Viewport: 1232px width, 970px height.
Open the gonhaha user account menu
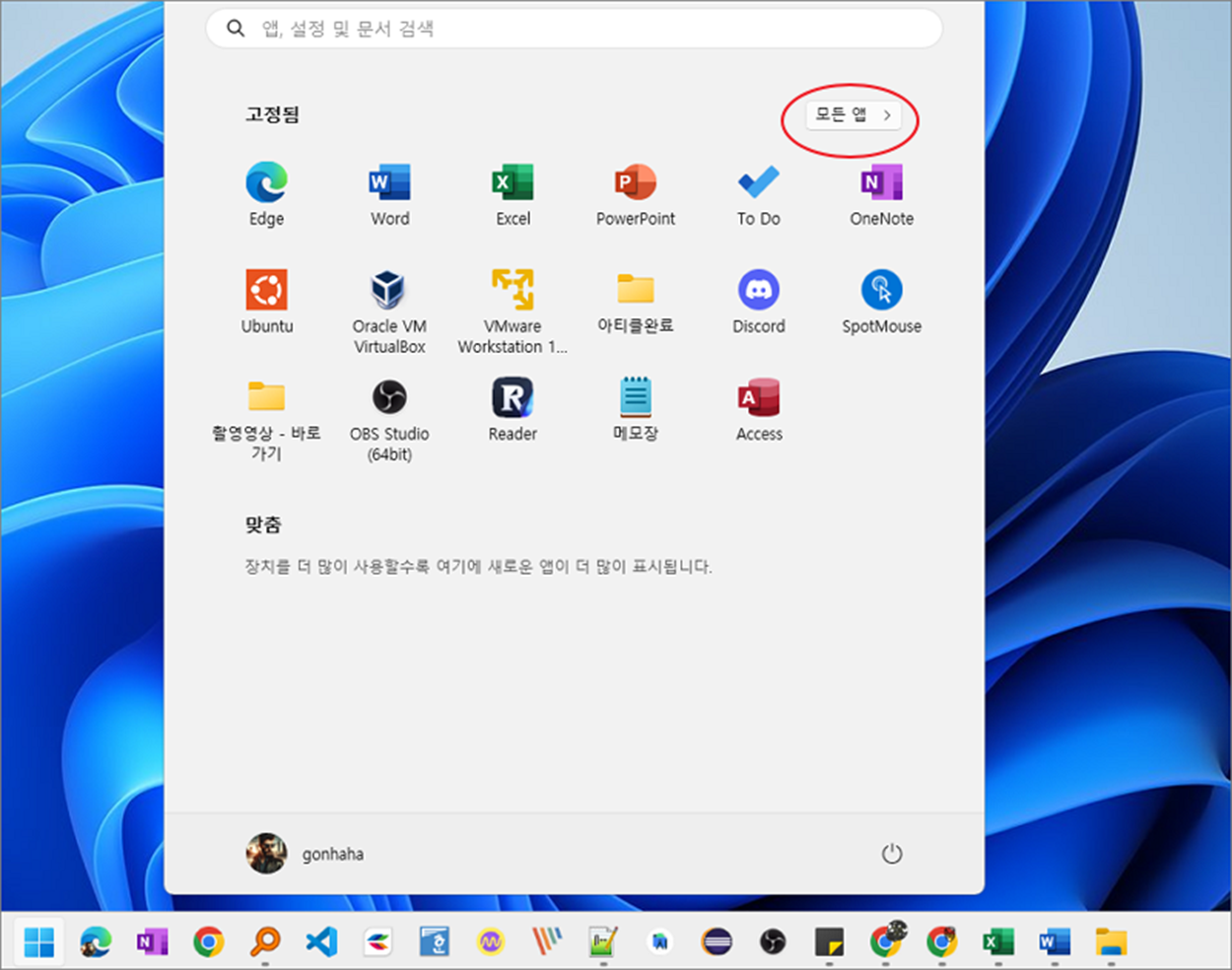[x=306, y=854]
